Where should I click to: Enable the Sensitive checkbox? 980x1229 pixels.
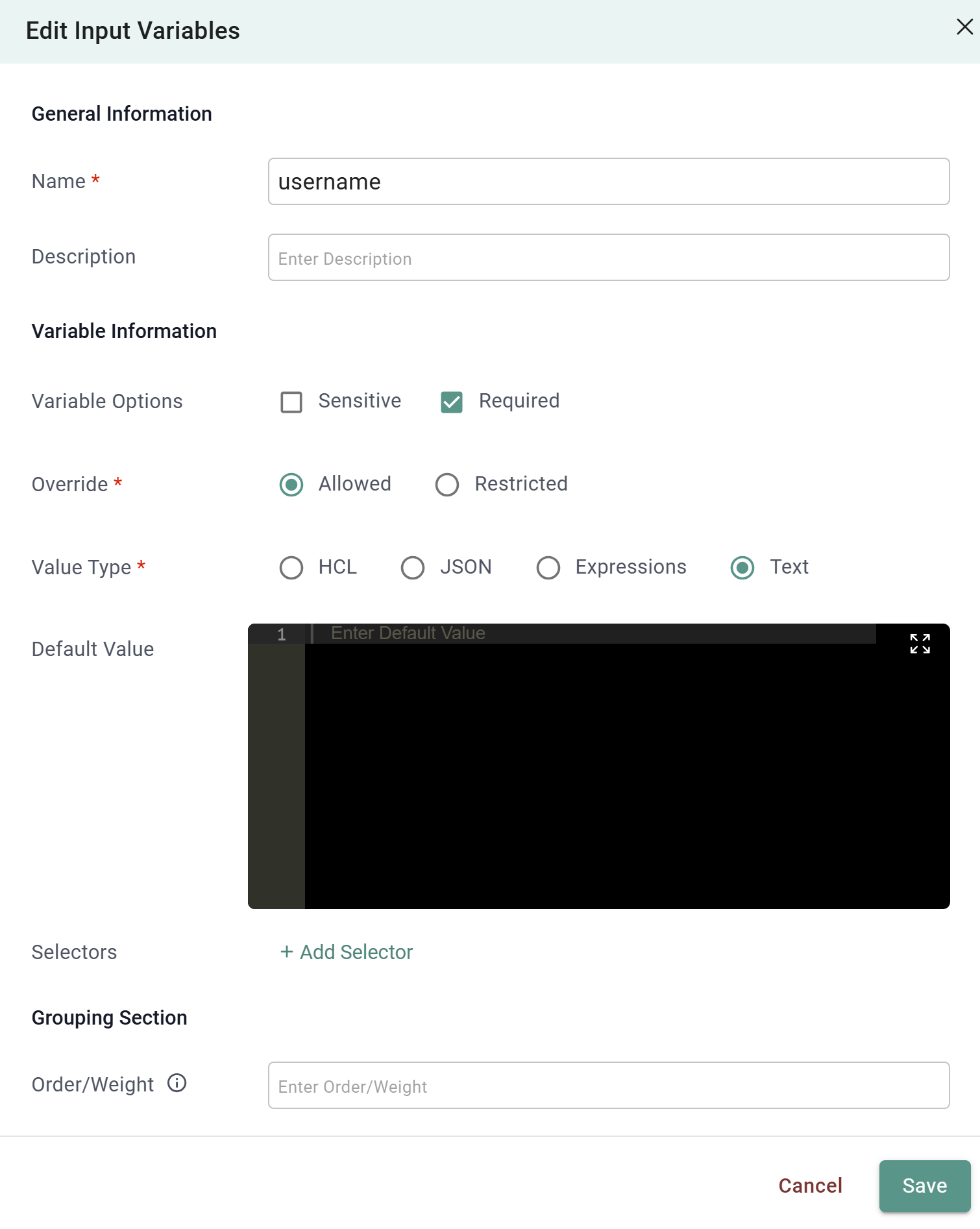291,402
